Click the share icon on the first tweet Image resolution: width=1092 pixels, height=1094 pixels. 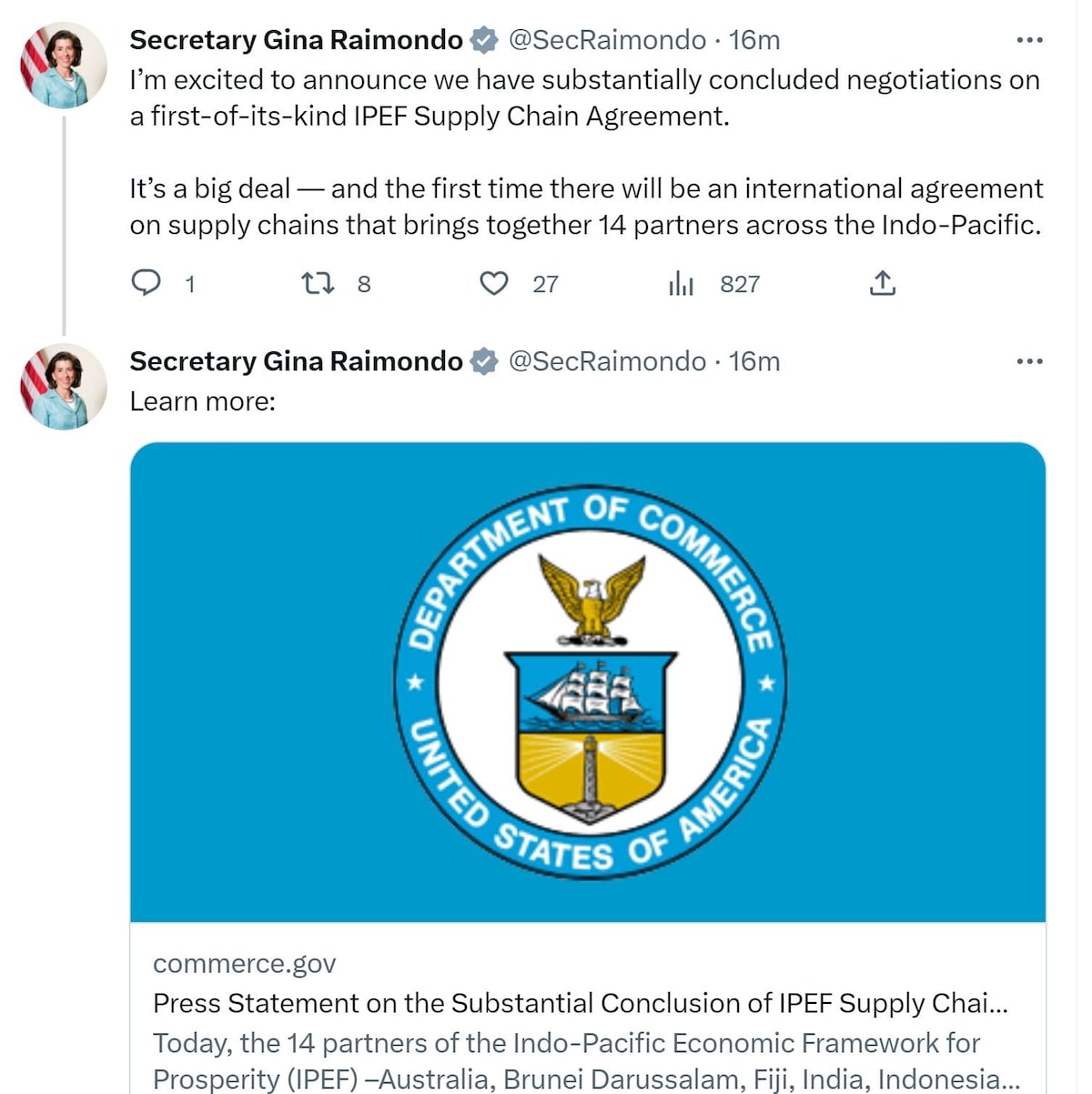[883, 283]
